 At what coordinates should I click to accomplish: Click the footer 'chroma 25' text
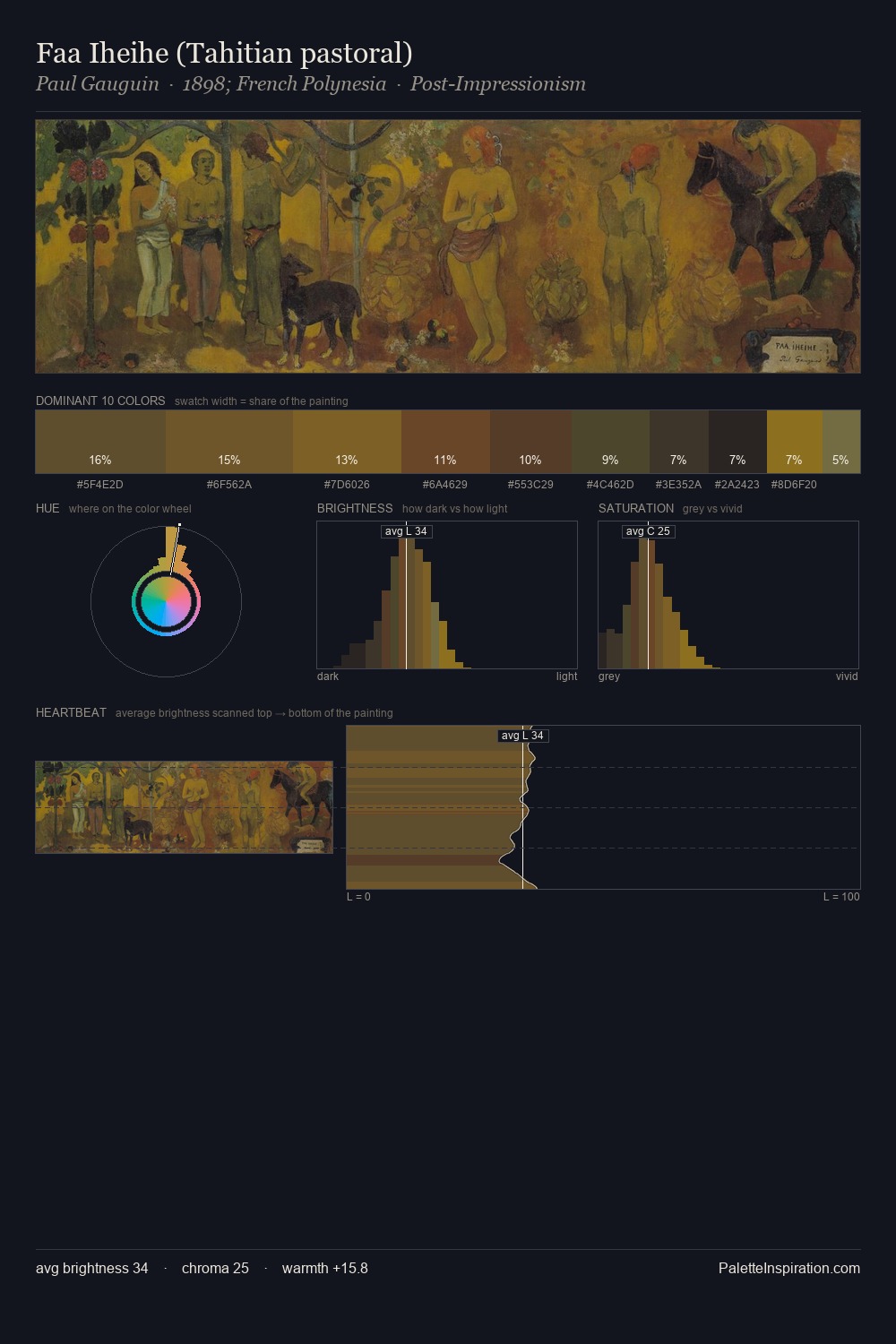click(x=215, y=1268)
